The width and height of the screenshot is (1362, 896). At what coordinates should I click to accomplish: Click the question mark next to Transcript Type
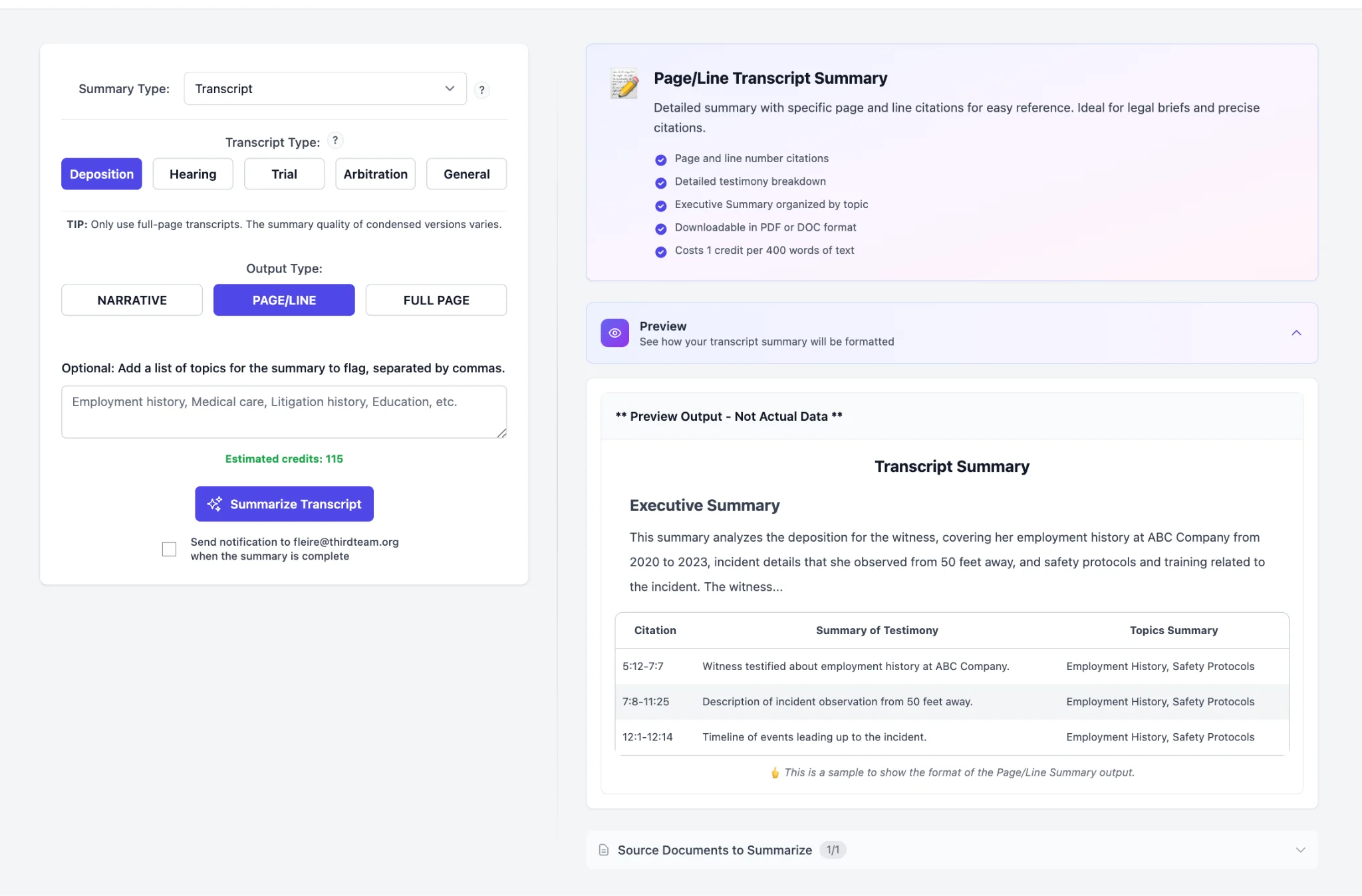[x=335, y=141]
